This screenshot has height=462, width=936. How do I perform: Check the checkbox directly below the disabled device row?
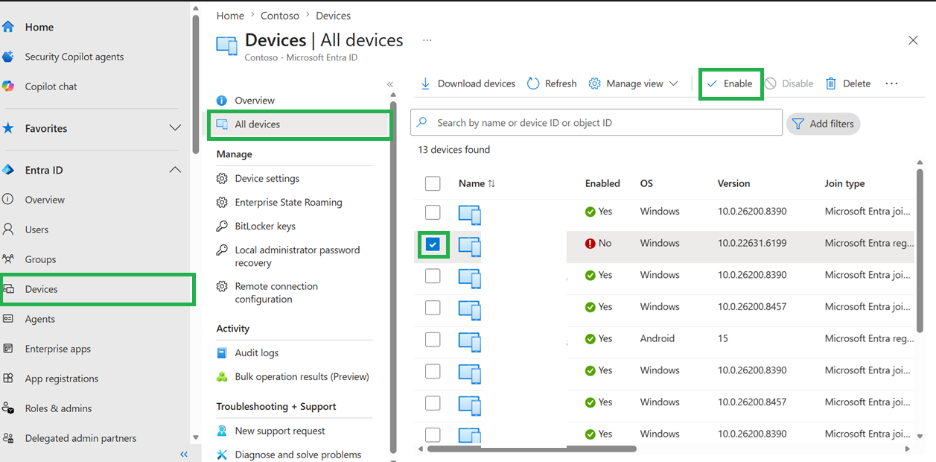point(433,275)
